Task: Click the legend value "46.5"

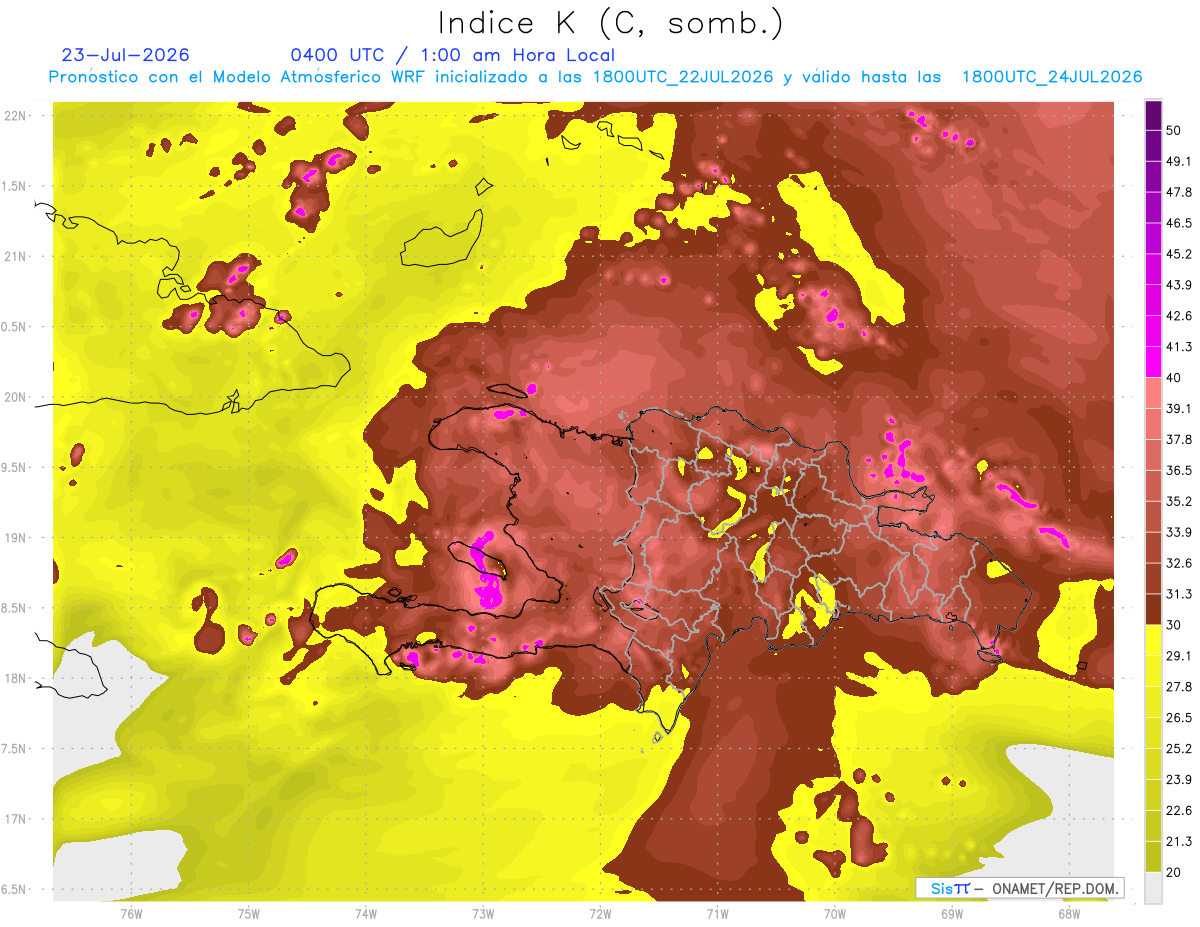Action: point(1178,223)
